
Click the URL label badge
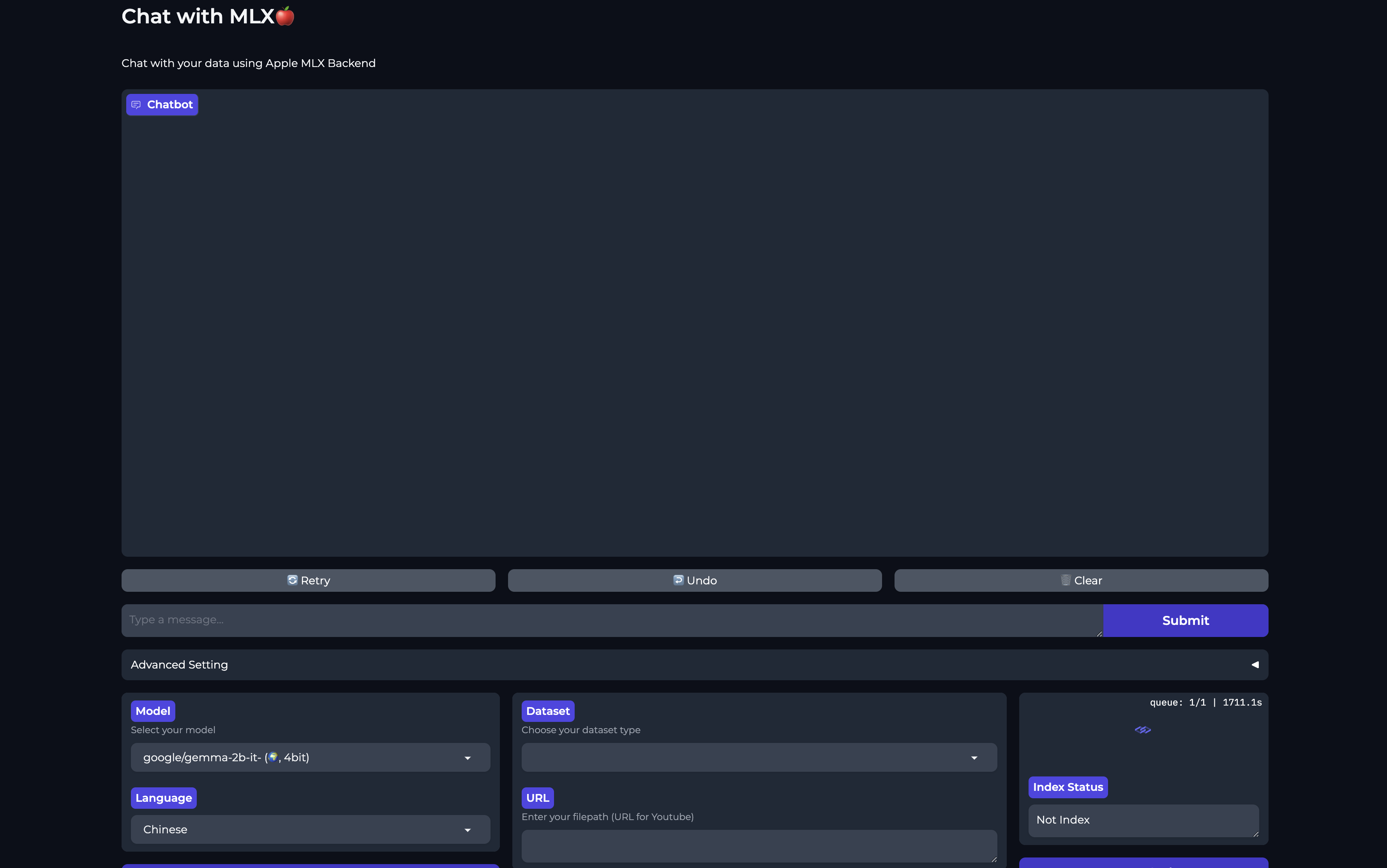pyautogui.click(x=537, y=798)
